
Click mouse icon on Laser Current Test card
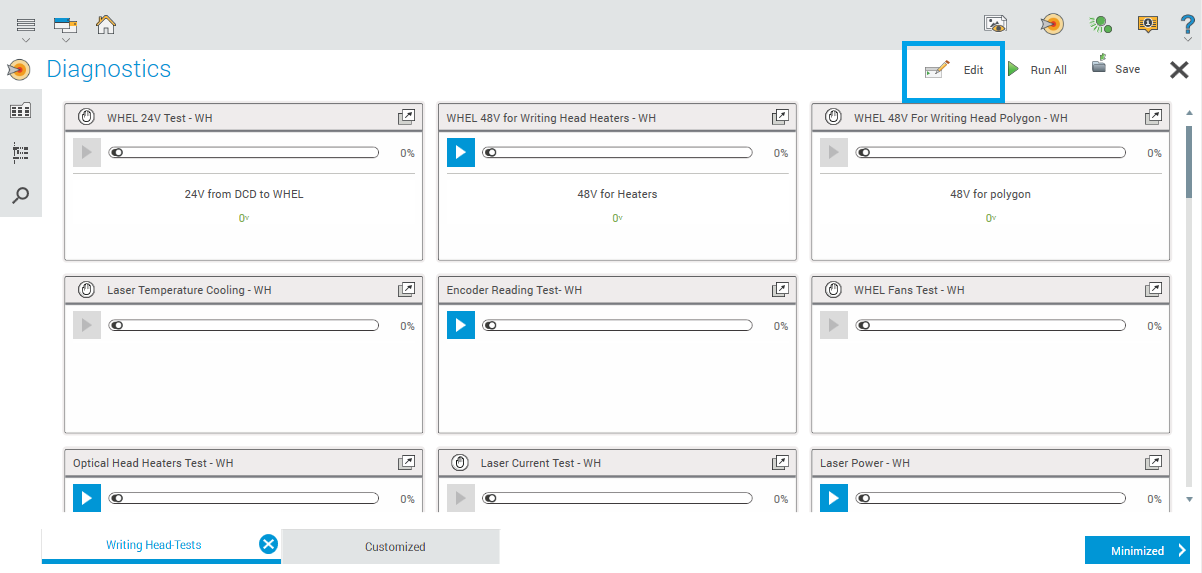tap(460, 463)
